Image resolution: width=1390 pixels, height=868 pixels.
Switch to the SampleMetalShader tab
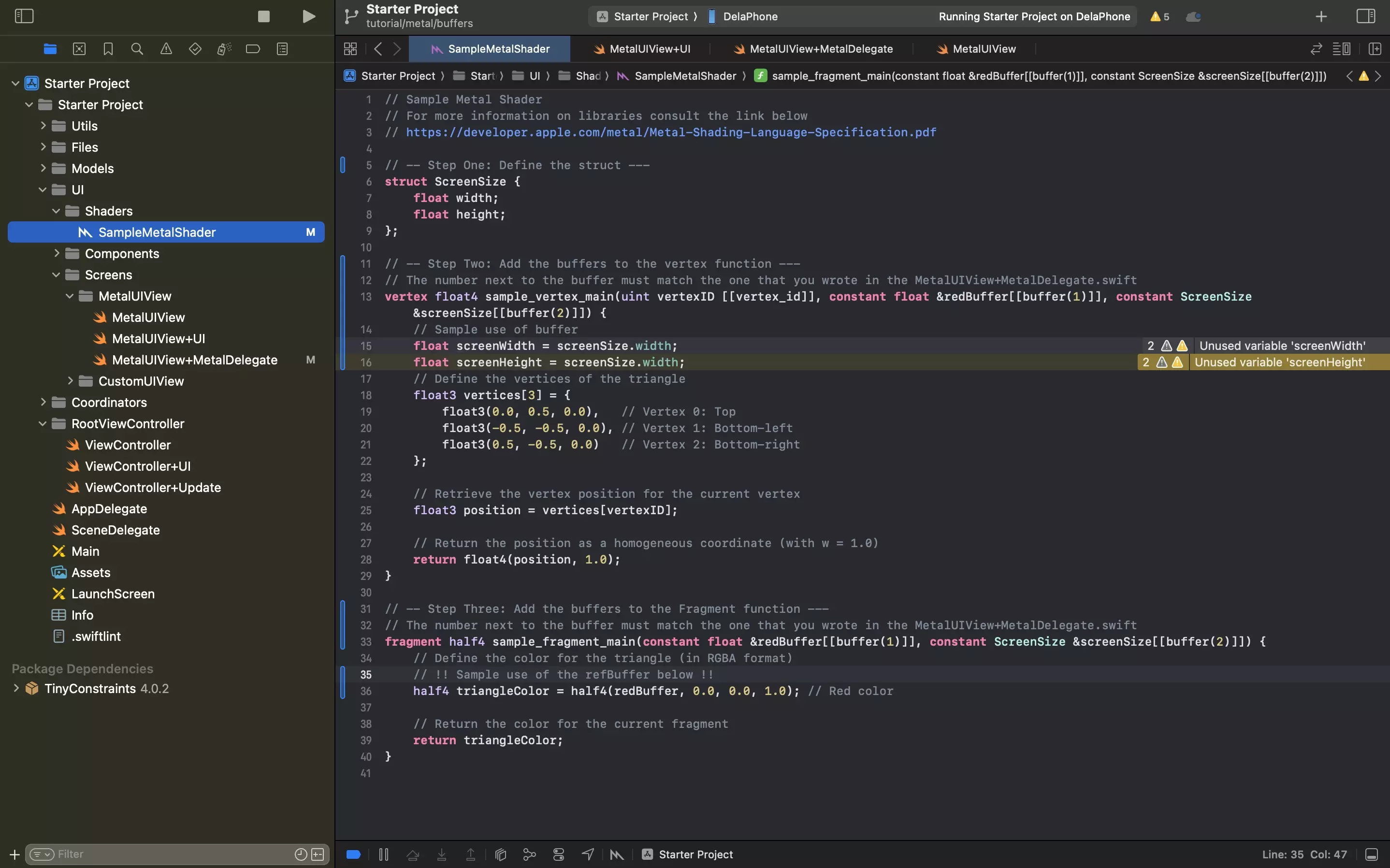[490, 49]
